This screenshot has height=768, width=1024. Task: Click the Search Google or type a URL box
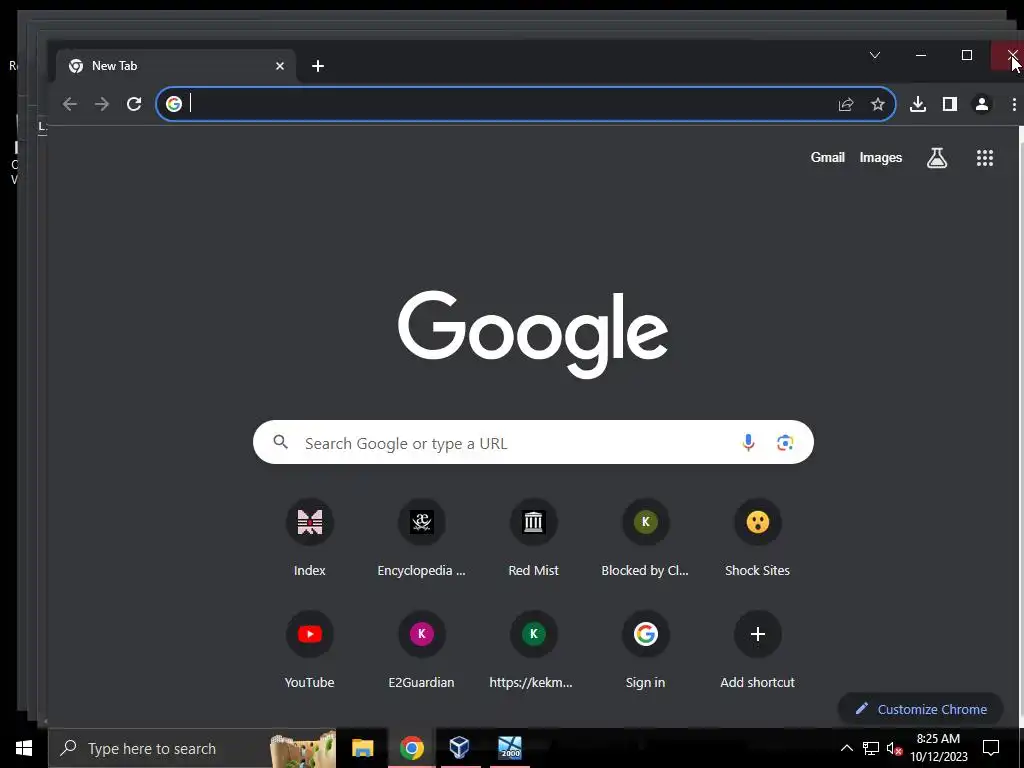[x=533, y=442]
